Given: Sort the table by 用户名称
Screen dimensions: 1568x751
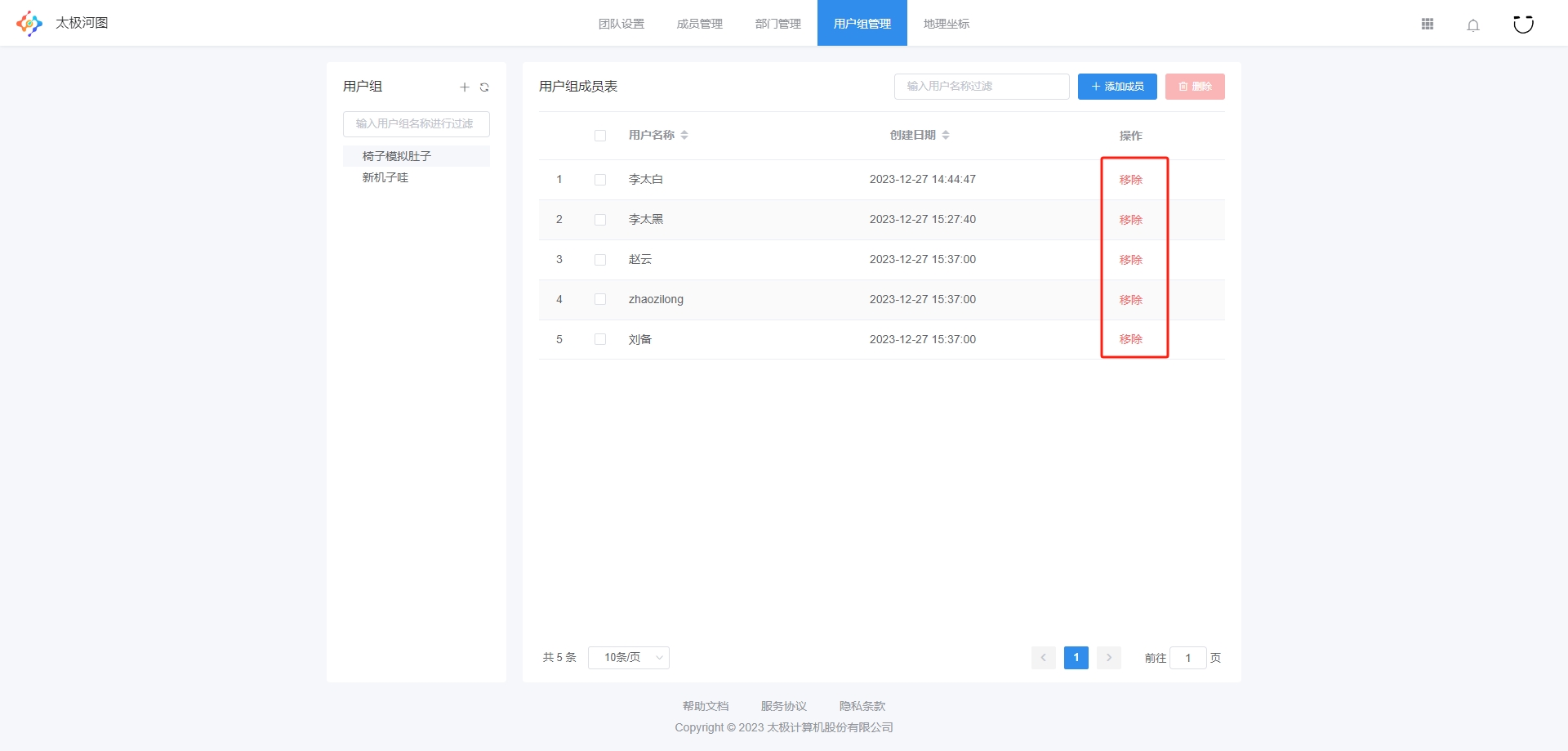Looking at the screenshot, I should point(684,136).
